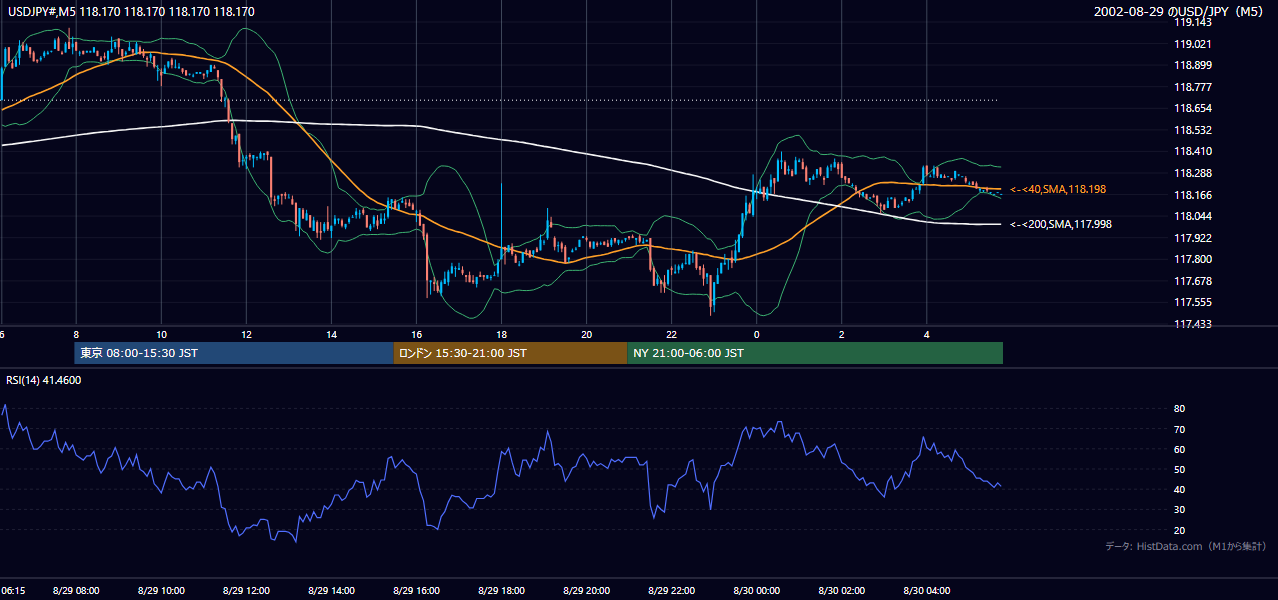Select the ロンドン 15:30-21:00 JST session bar
This screenshot has height=600, width=1278.
[x=510, y=353]
